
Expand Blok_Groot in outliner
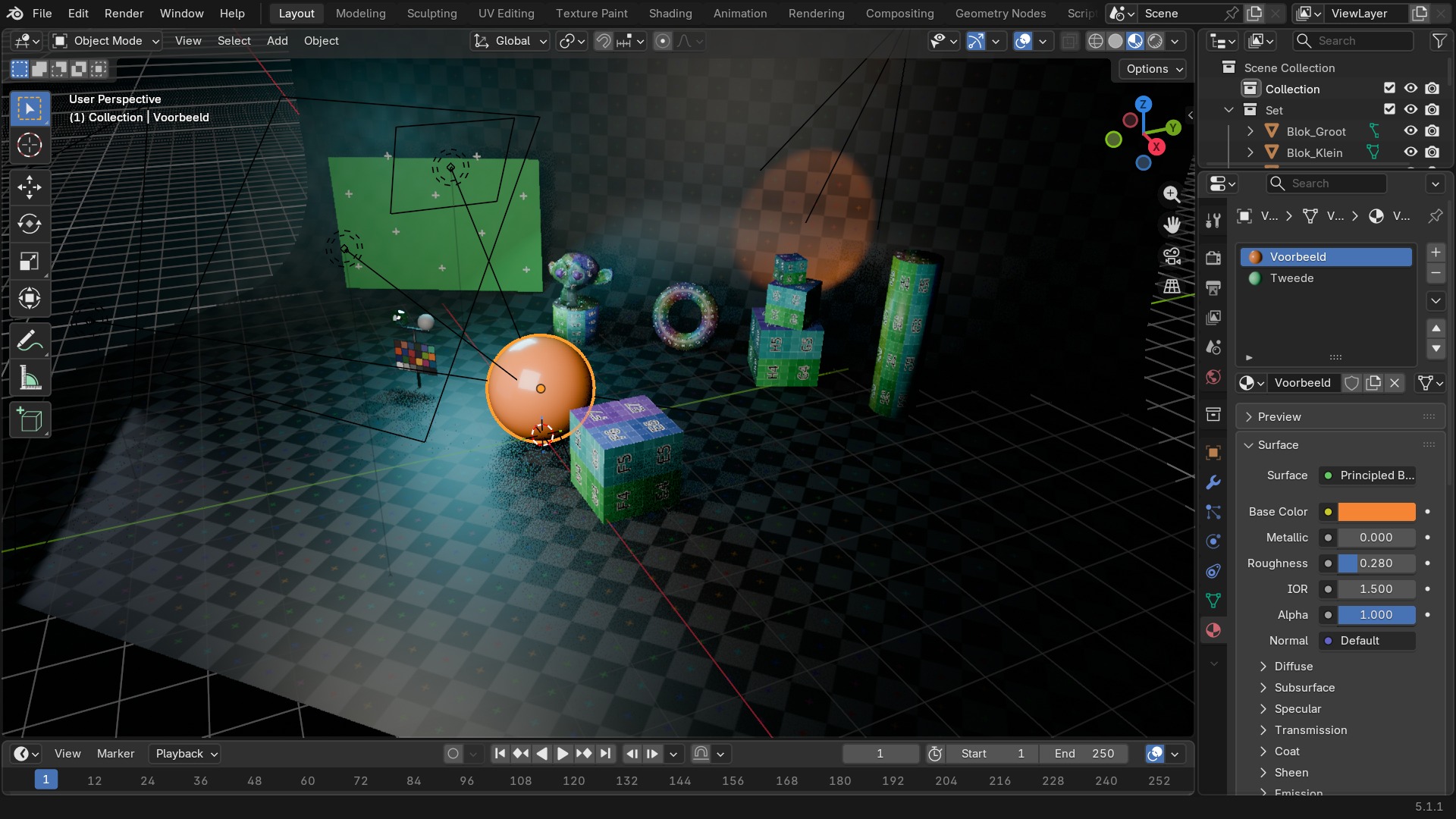(x=1250, y=131)
